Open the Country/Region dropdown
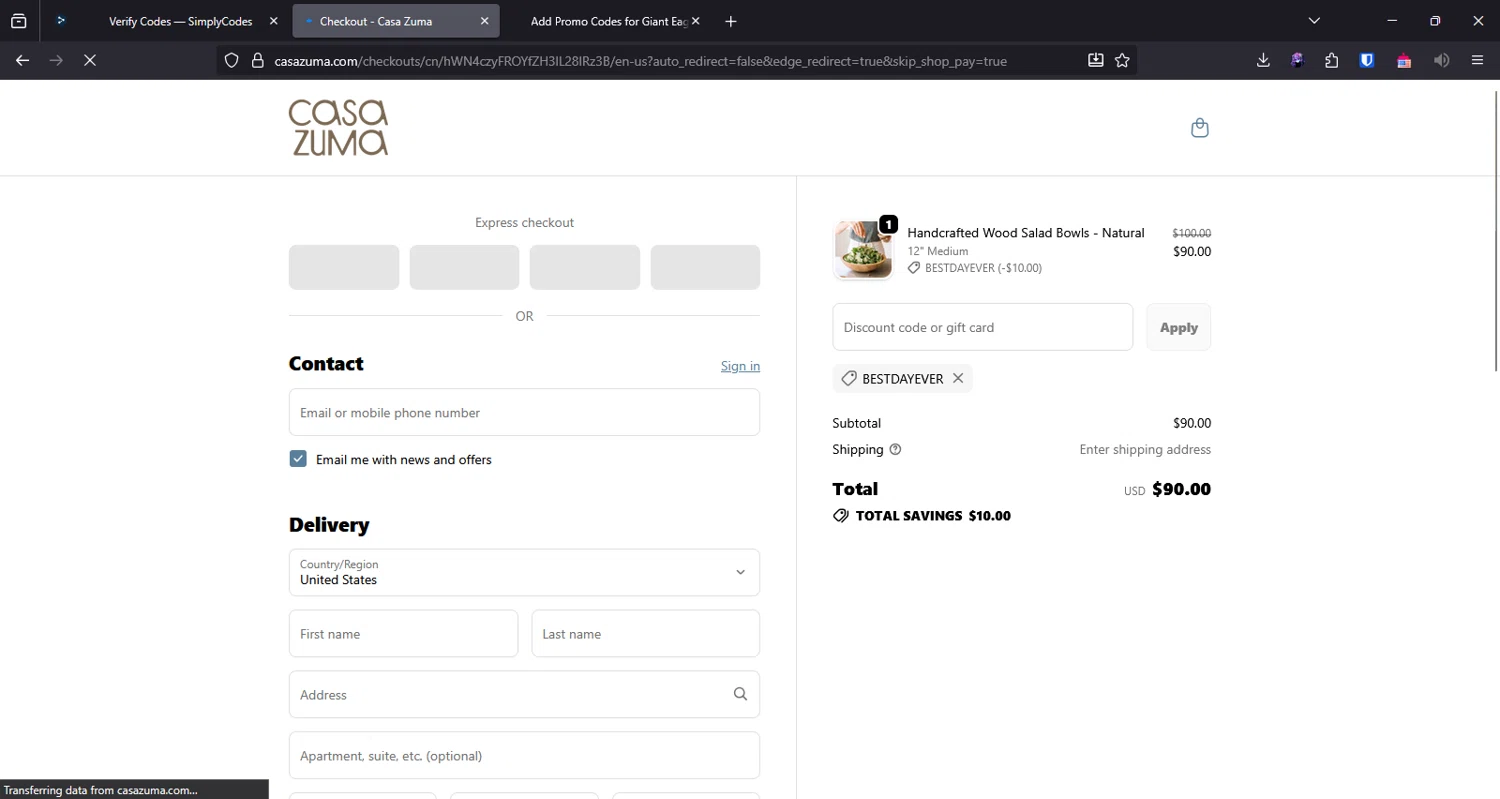 pyautogui.click(x=524, y=572)
